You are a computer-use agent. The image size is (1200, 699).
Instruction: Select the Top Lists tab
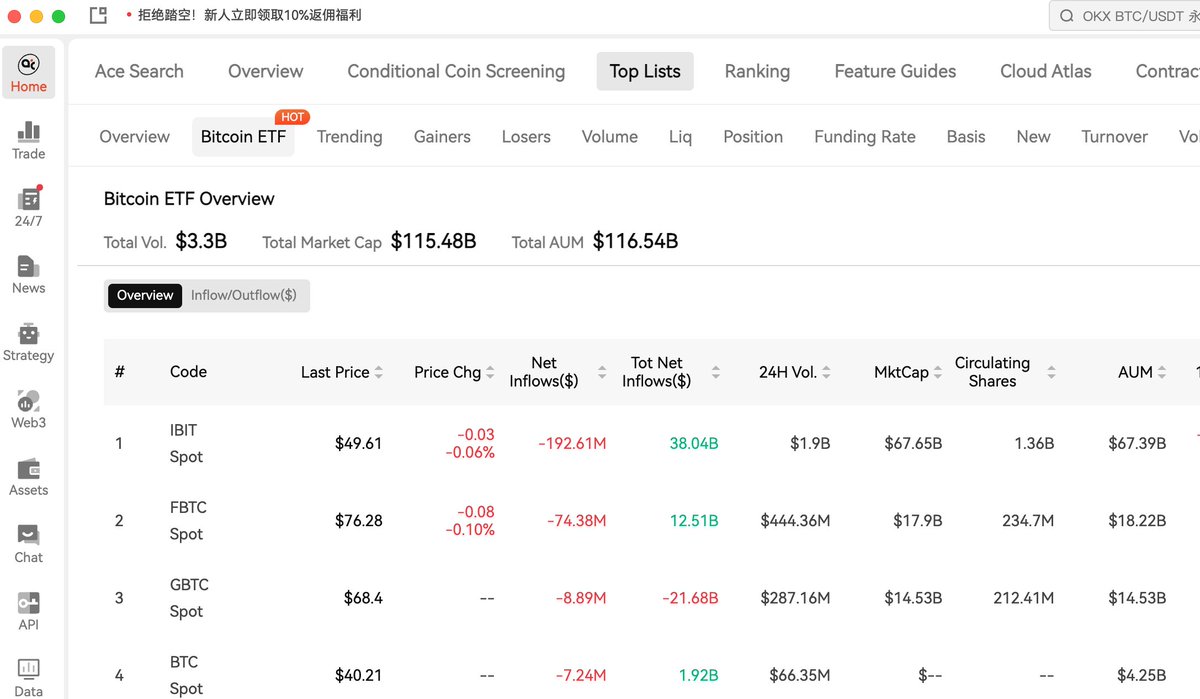645,71
